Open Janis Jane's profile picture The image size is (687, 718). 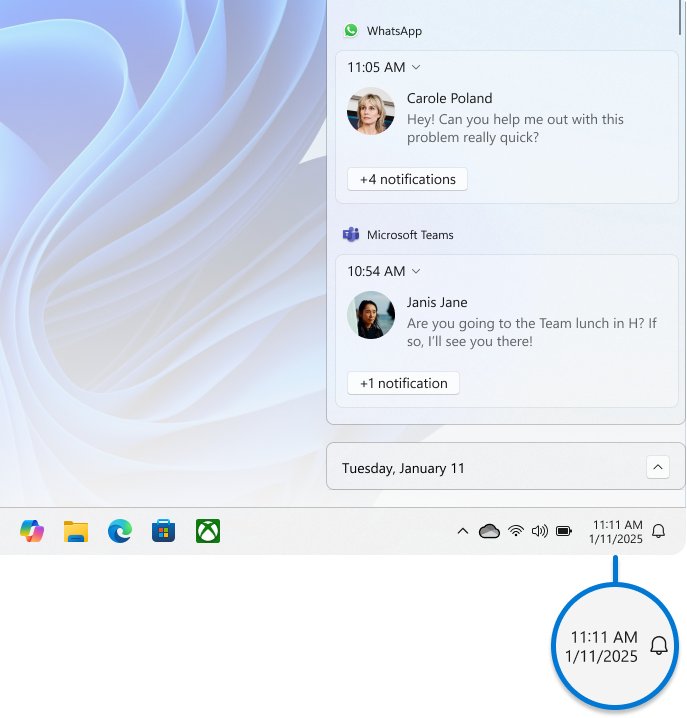pyautogui.click(x=371, y=315)
